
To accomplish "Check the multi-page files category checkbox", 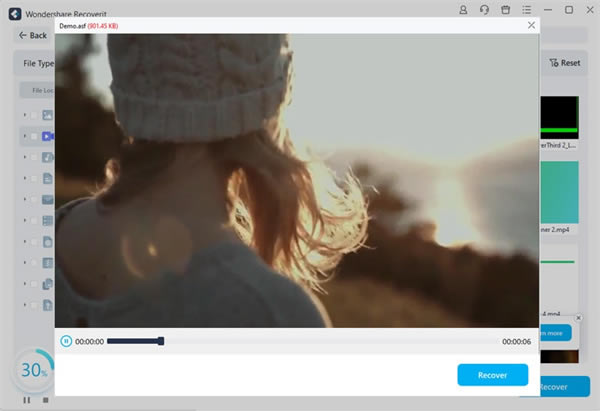I will (34, 284).
